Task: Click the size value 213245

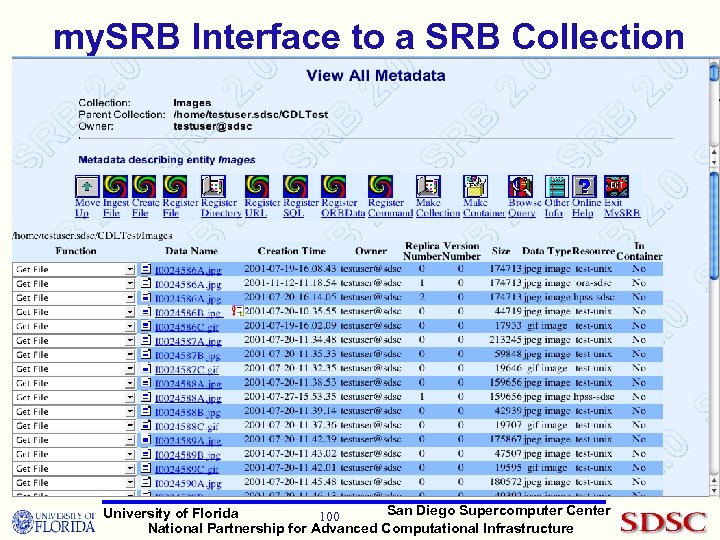Action: point(505,340)
